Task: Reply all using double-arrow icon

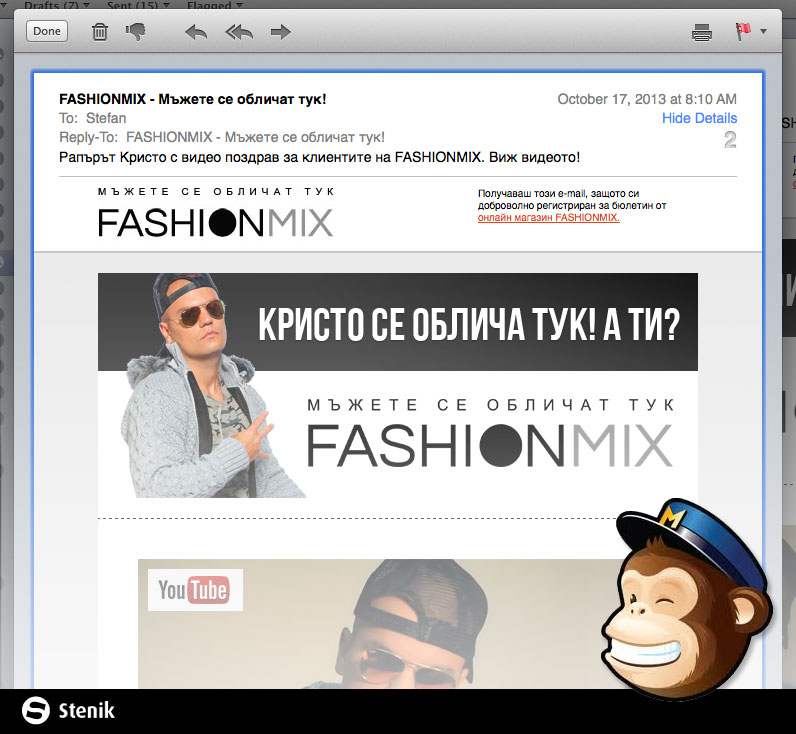Action: (239, 32)
